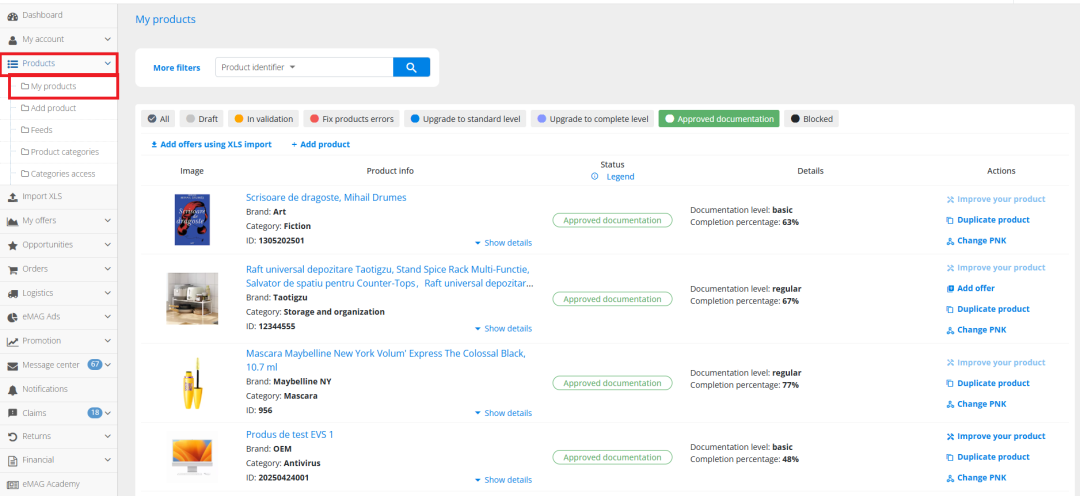Click the Notifications bell icon
1080x496 pixels.
(13, 389)
